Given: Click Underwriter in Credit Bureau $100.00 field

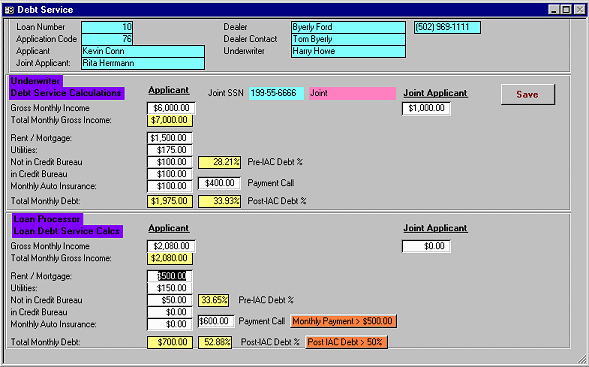Looking at the screenshot, I should tap(170, 174).
